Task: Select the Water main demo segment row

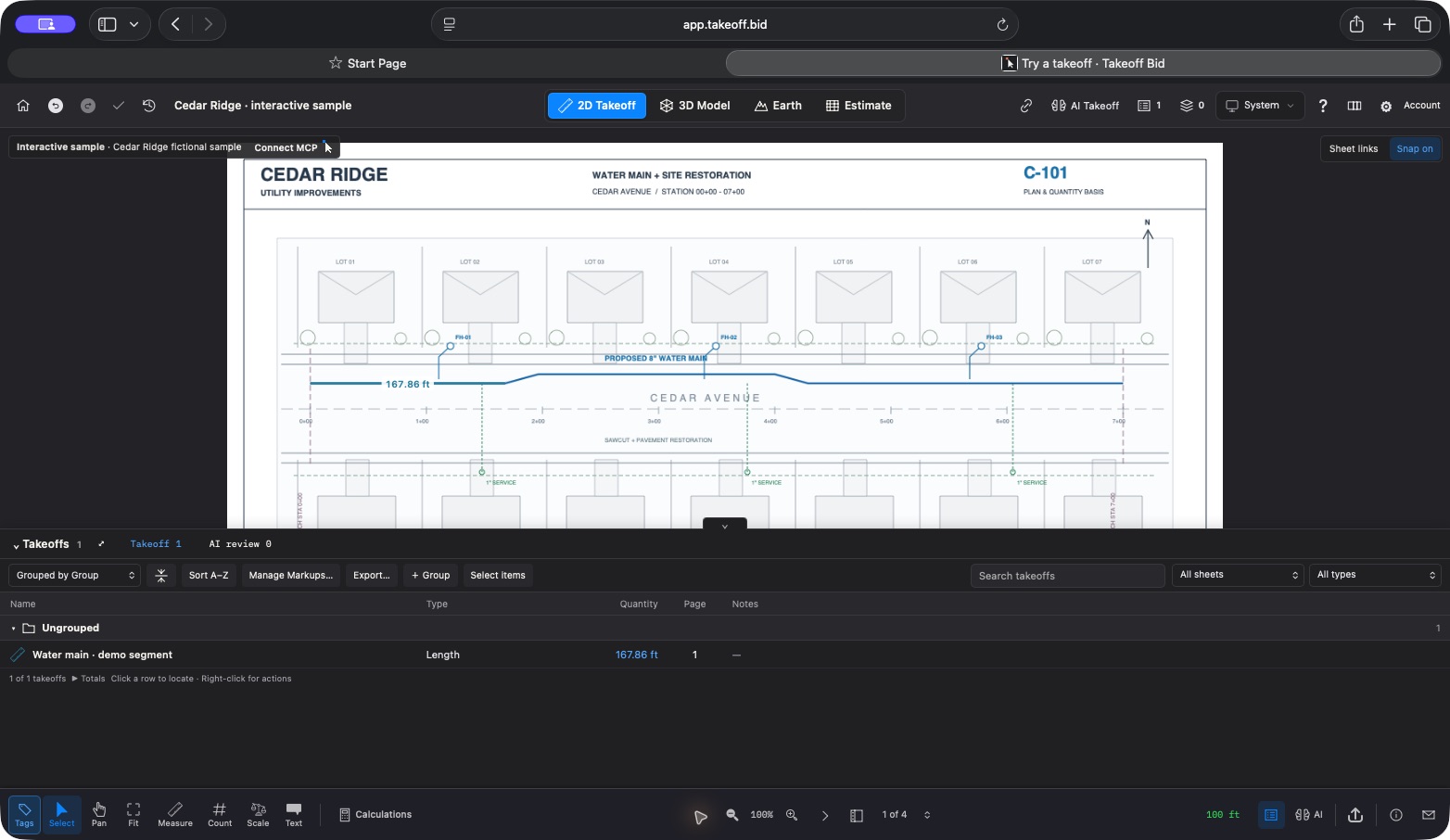Action: click(725, 655)
